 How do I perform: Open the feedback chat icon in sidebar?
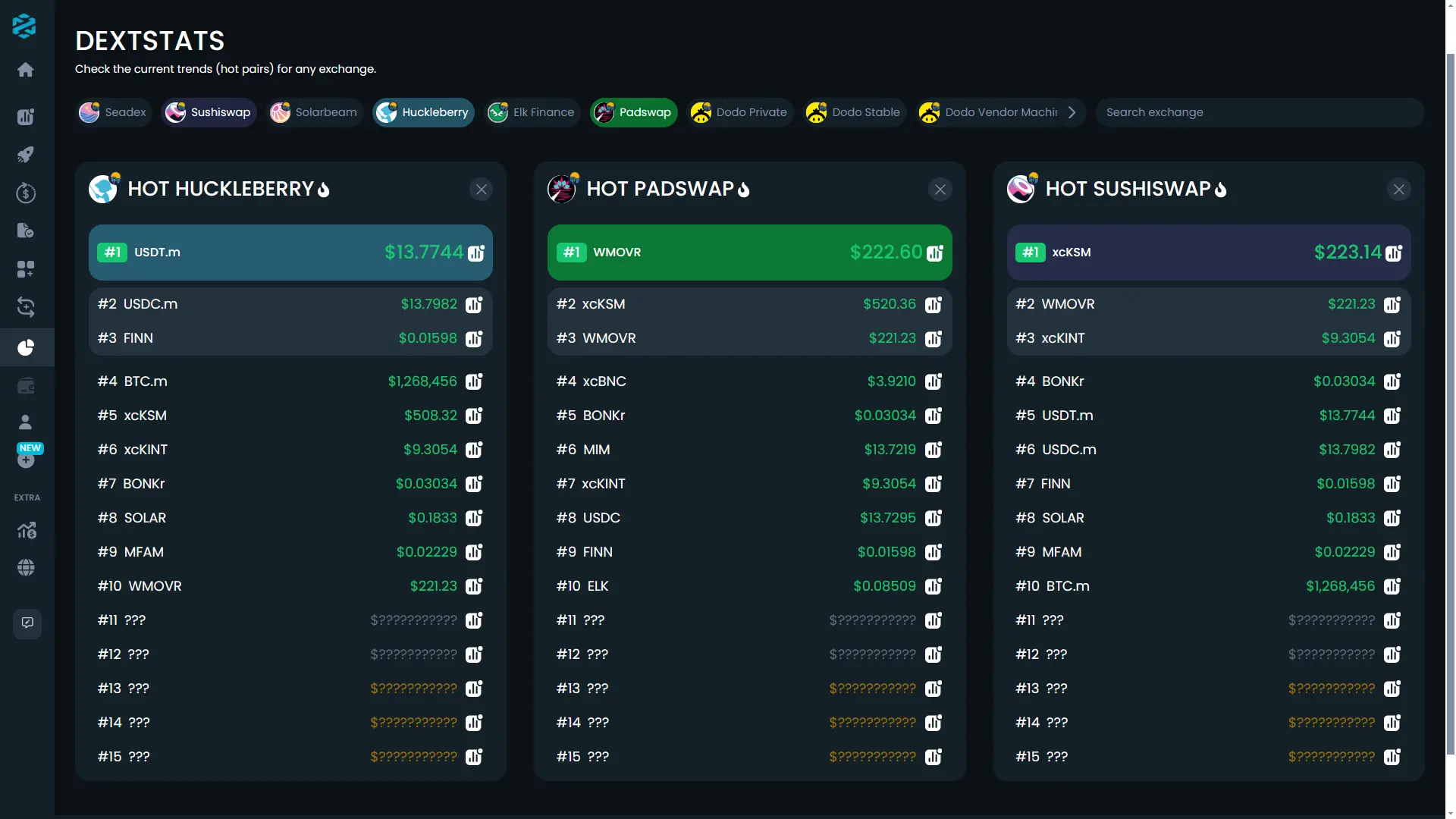(27, 623)
